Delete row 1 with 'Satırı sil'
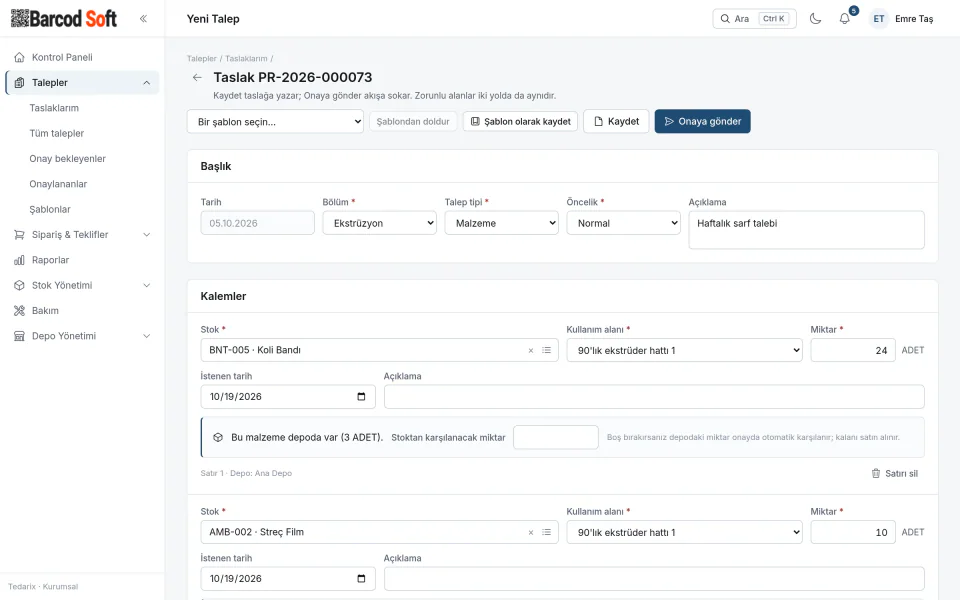The height and width of the screenshot is (600, 960). (894, 473)
